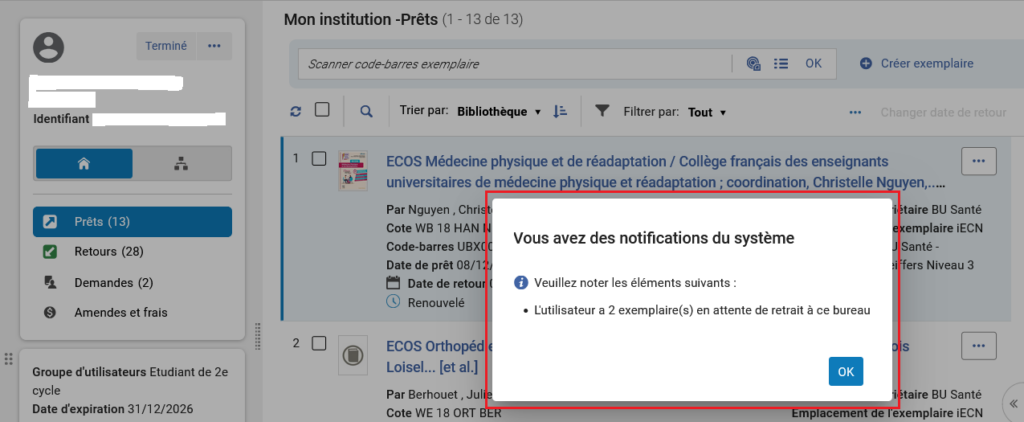Open the more actions menu beside Terminé

pyautogui.click(x=214, y=46)
